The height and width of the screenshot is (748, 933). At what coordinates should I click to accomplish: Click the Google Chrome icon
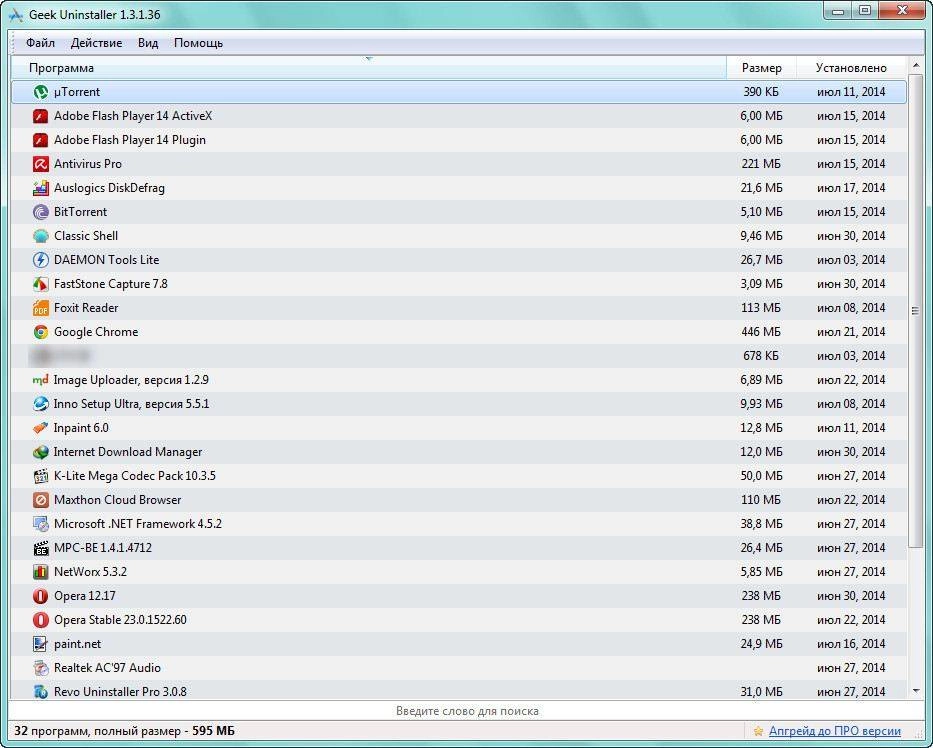tap(40, 332)
